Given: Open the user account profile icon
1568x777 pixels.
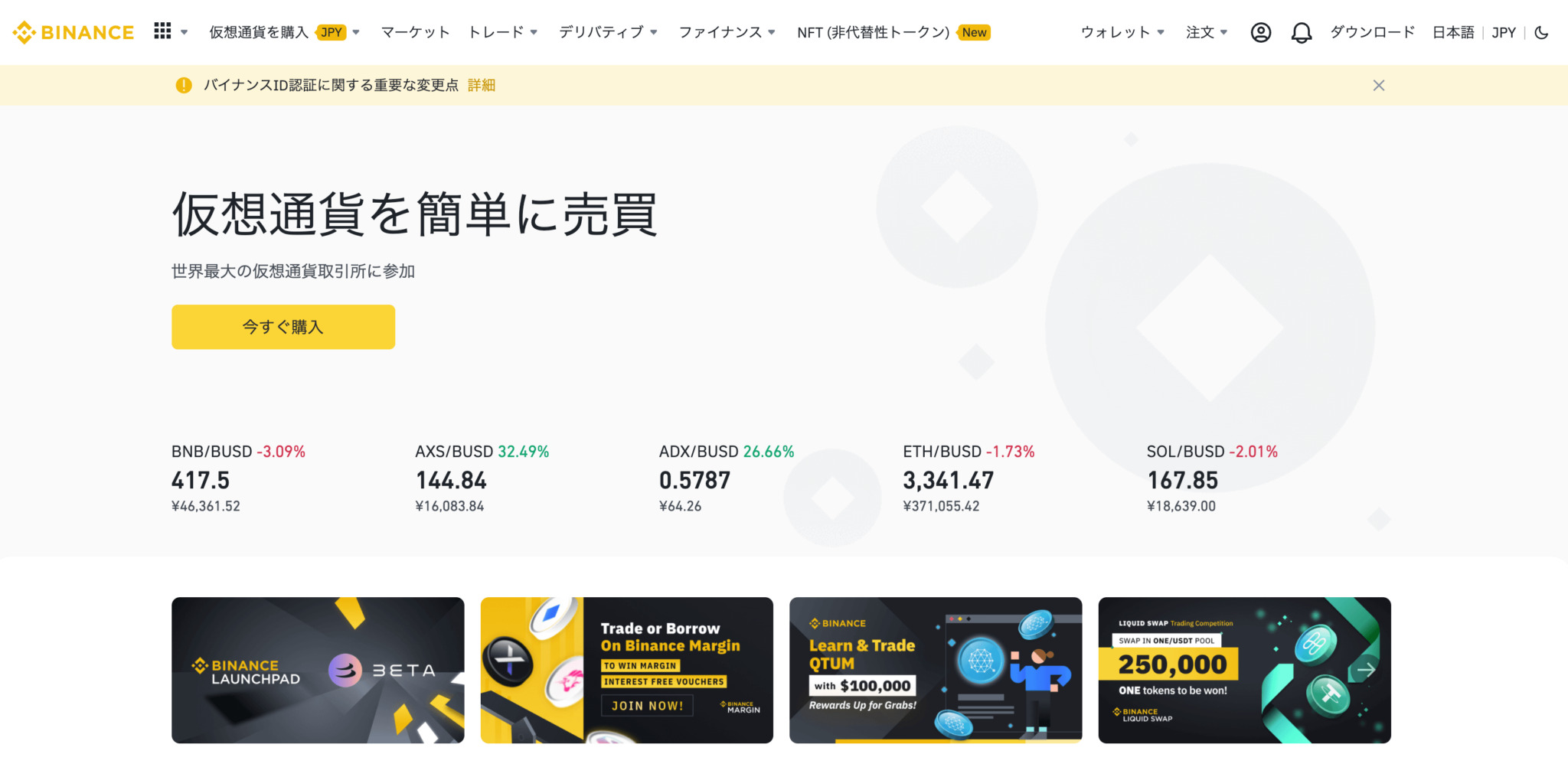Looking at the screenshot, I should pos(1261,32).
